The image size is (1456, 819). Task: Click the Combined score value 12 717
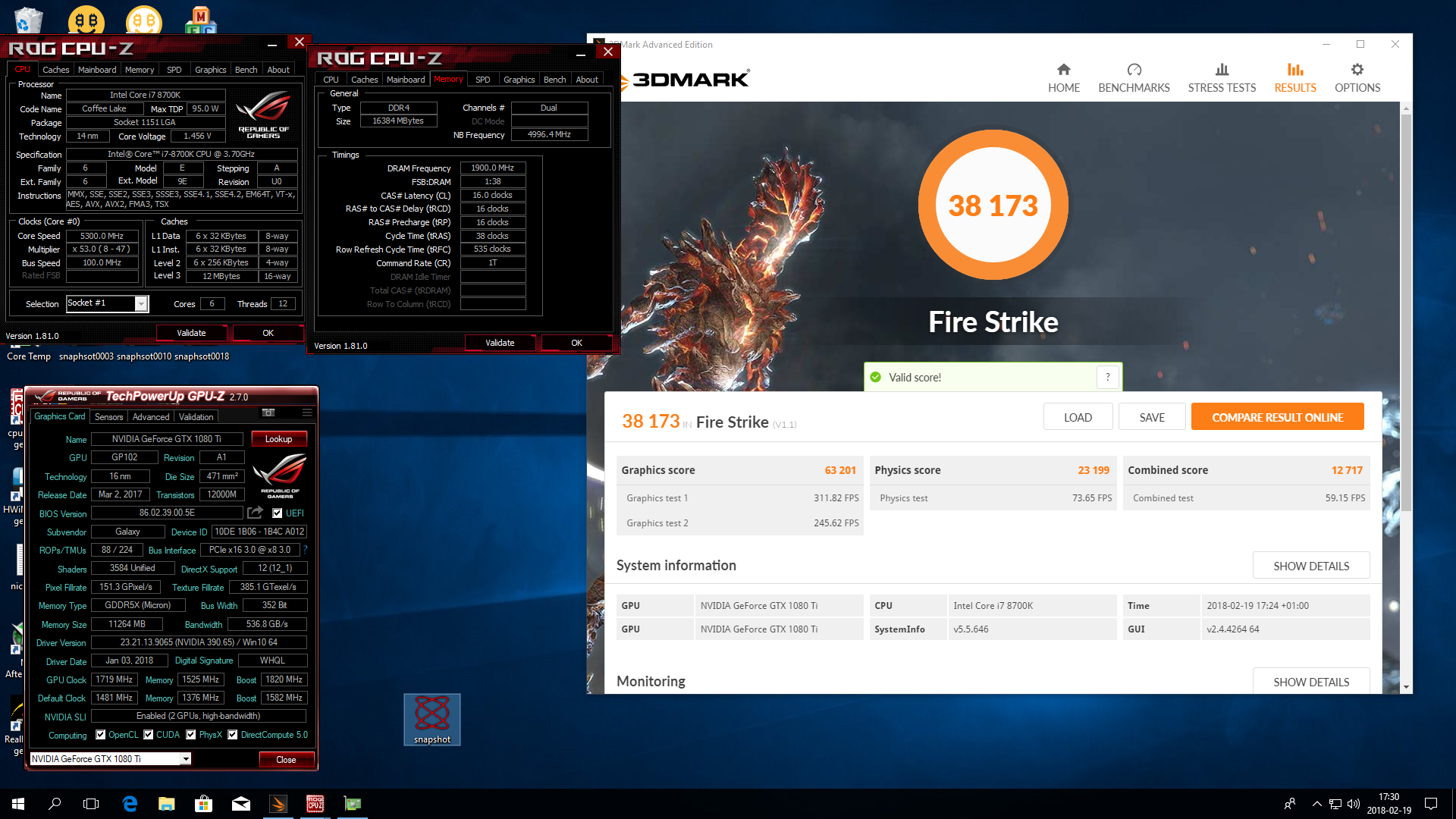(x=1346, y=470)
